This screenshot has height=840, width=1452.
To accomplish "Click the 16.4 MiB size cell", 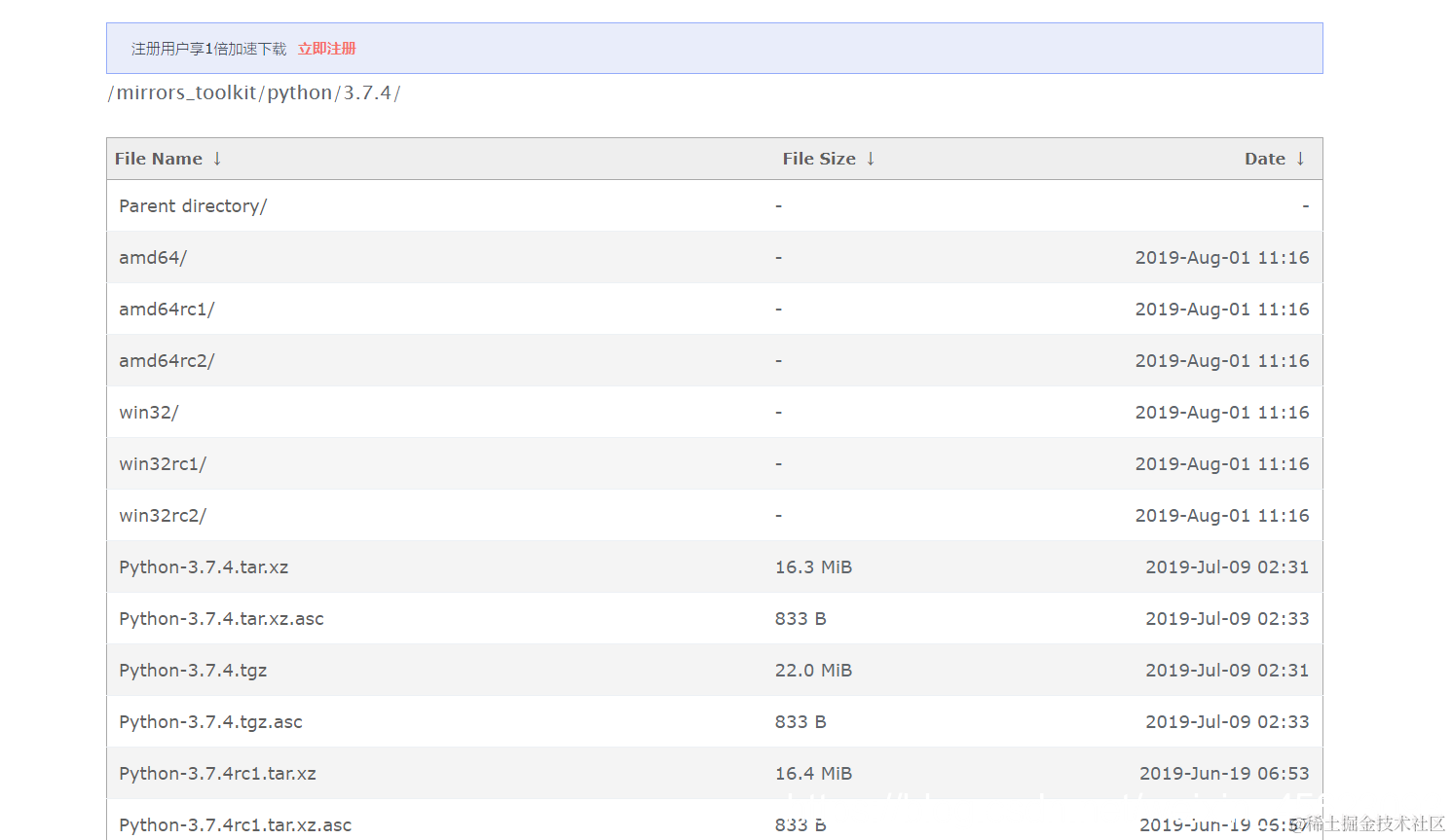I will 813,774.
